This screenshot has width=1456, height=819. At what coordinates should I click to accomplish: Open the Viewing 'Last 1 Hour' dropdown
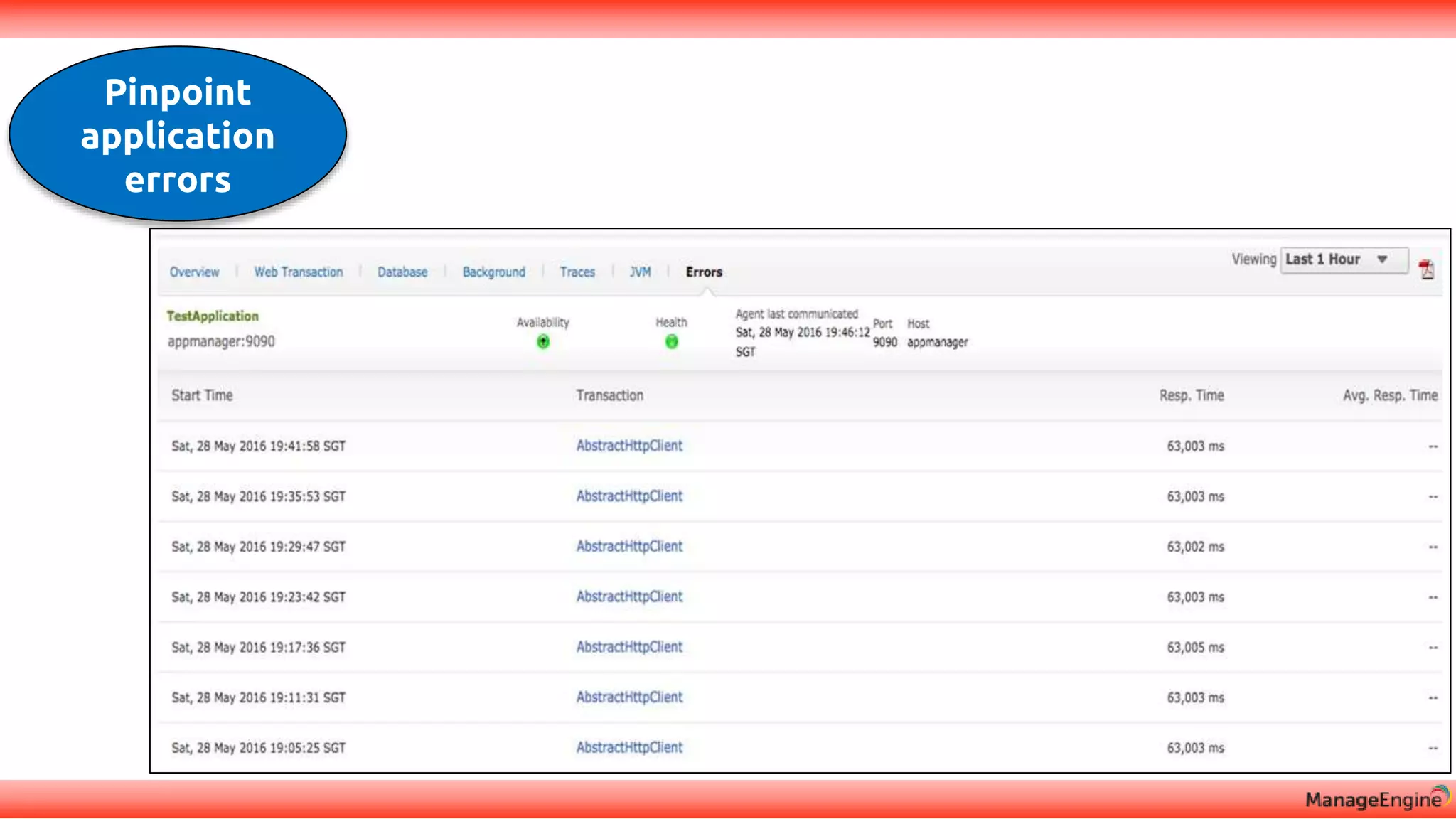1344,259
